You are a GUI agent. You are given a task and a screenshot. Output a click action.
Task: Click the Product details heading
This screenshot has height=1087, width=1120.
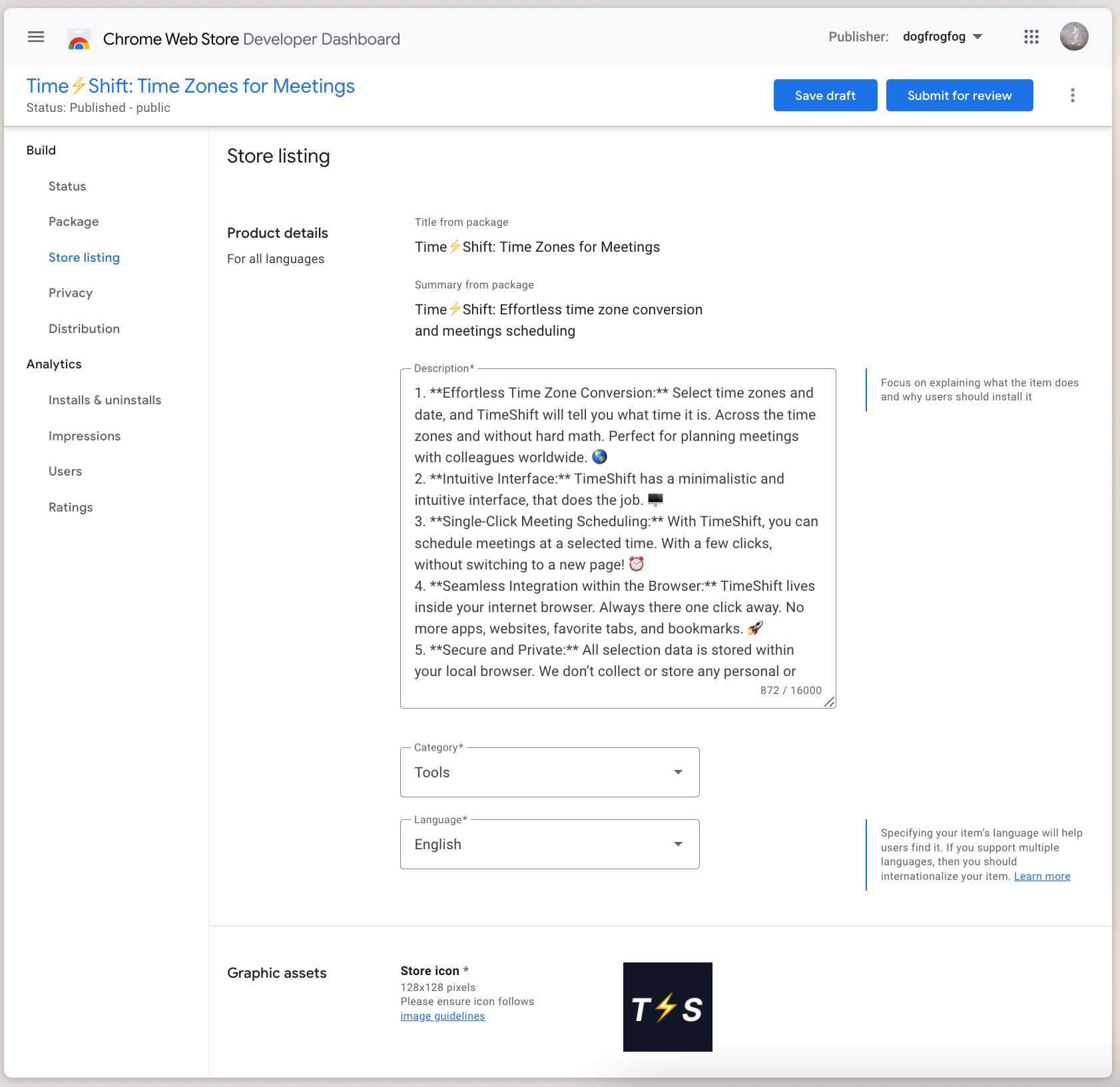[x=278, y=233]
